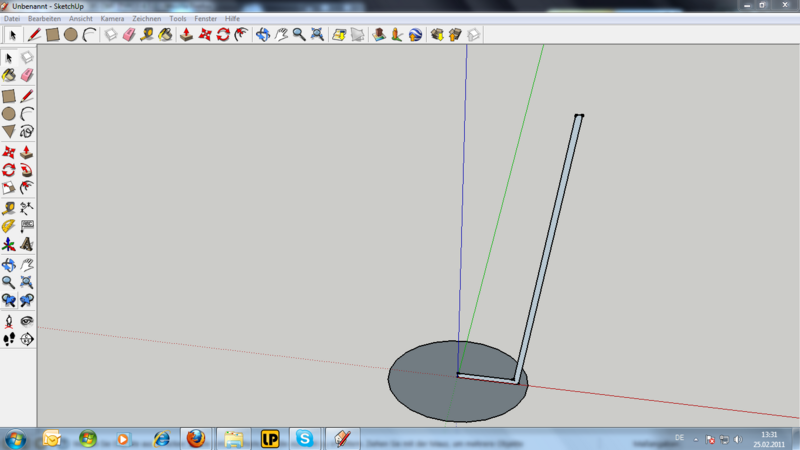
Task: Choose the Freehand drawing tool
Action: pos(27,131)
